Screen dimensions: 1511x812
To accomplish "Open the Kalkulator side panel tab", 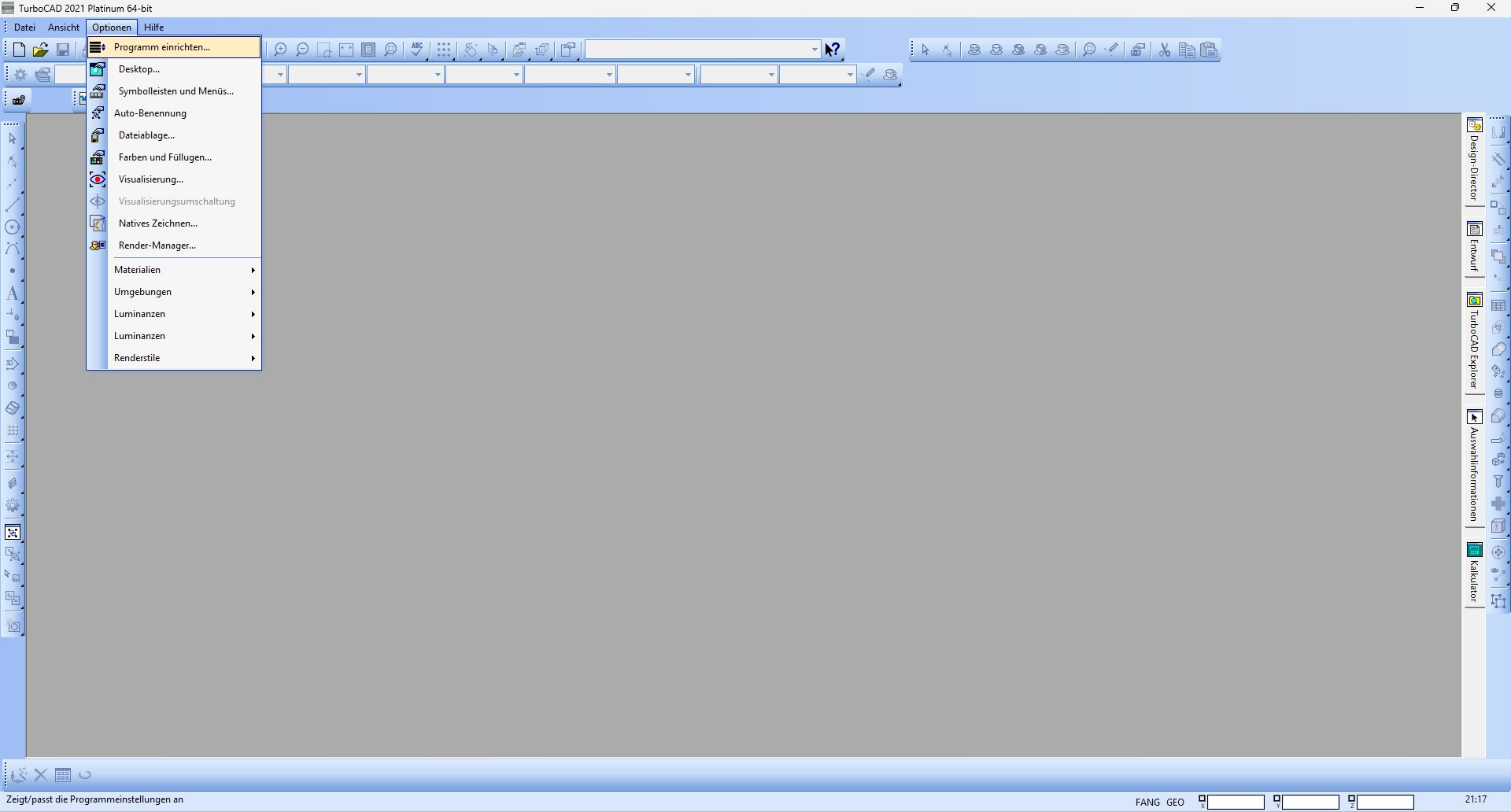I will [x=1475, y=574].
